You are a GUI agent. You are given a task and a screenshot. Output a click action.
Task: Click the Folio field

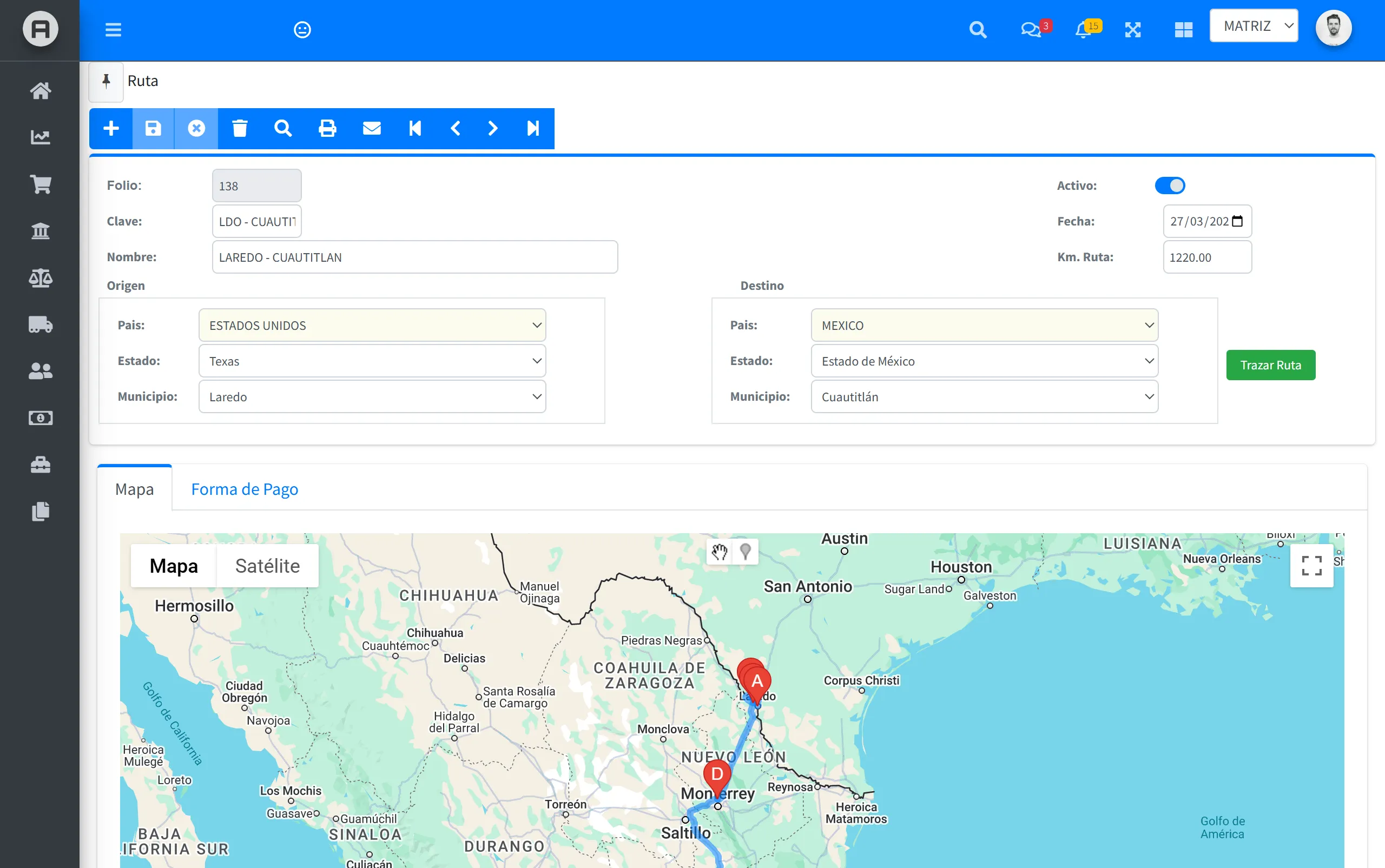(256, 185)
